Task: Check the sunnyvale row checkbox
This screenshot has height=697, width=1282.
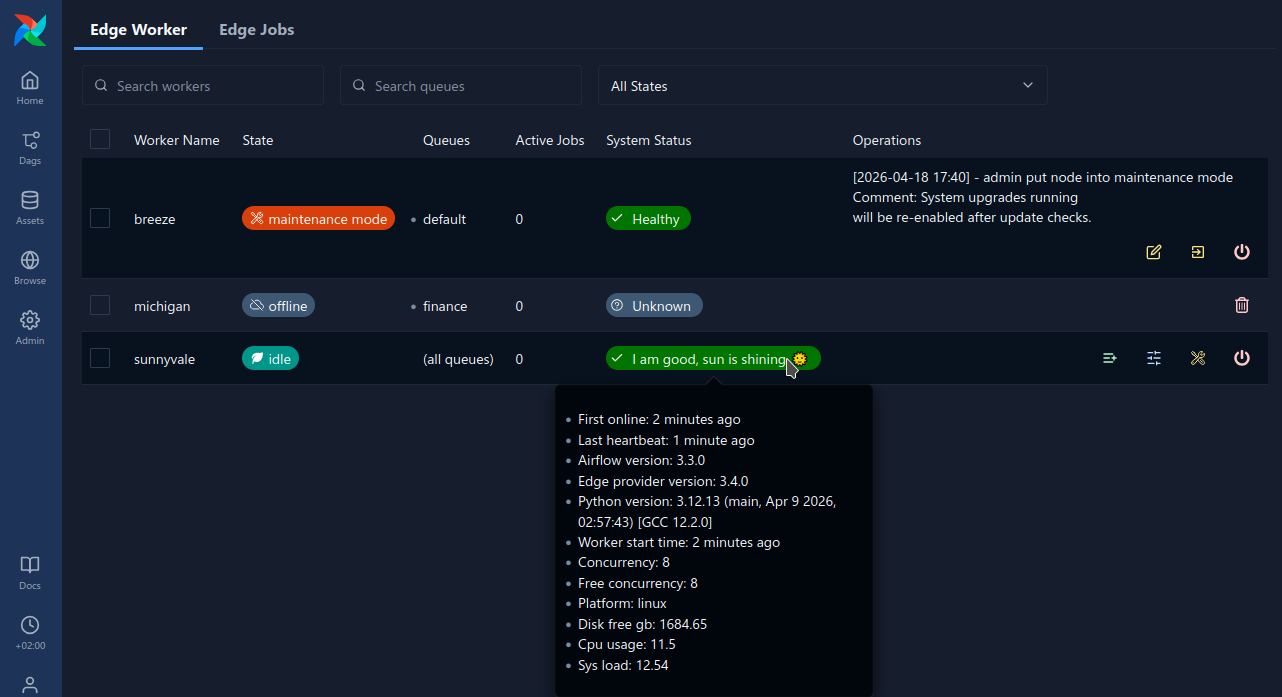Action: click(x=100, y=358)
